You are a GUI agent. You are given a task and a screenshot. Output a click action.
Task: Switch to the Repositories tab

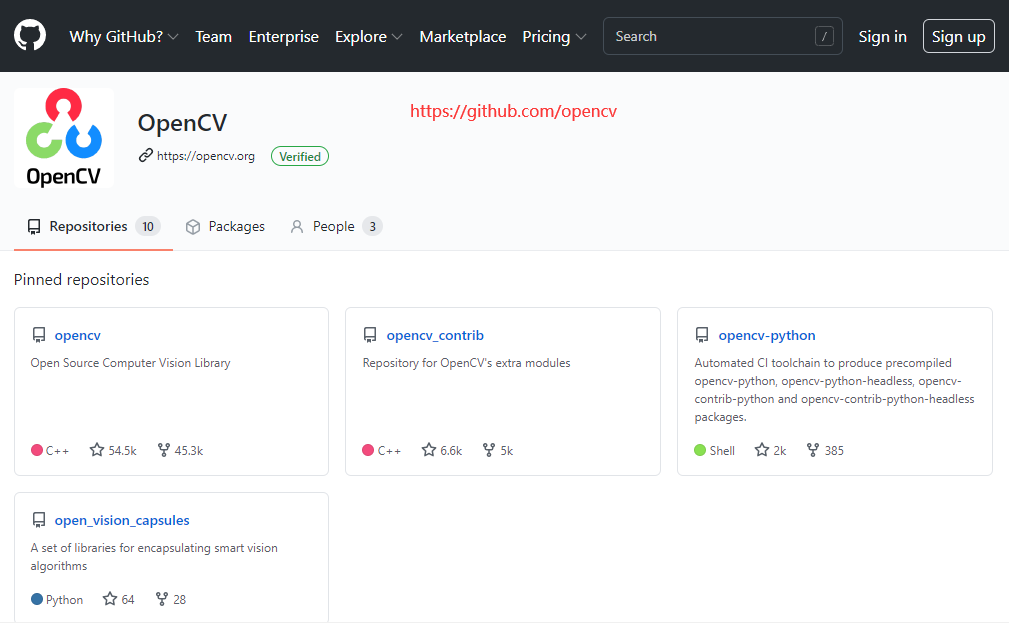(x=93, y=227)
